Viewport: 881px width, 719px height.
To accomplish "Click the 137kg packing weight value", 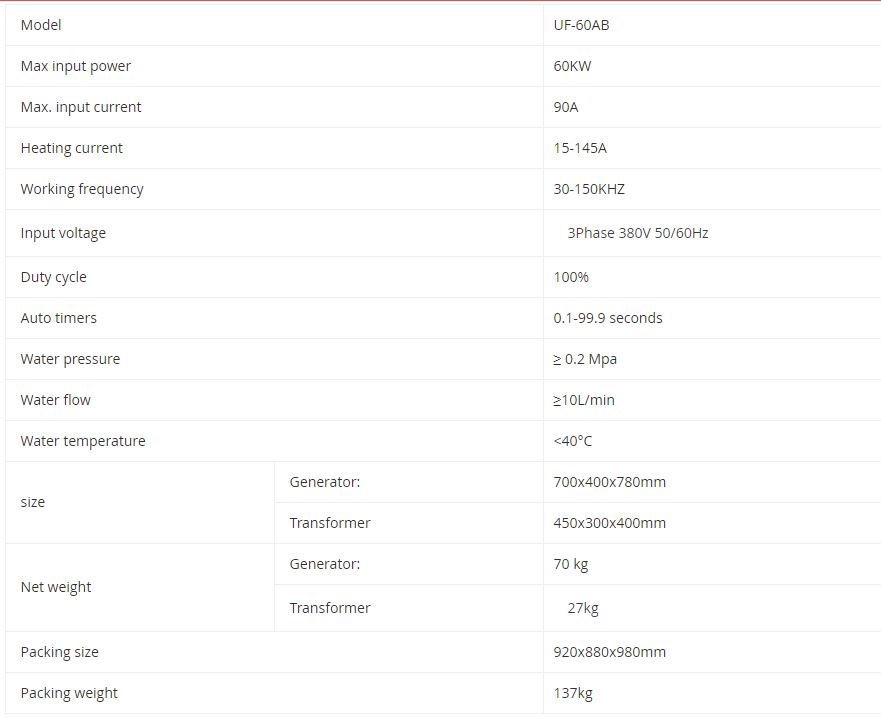I will 573,694.
